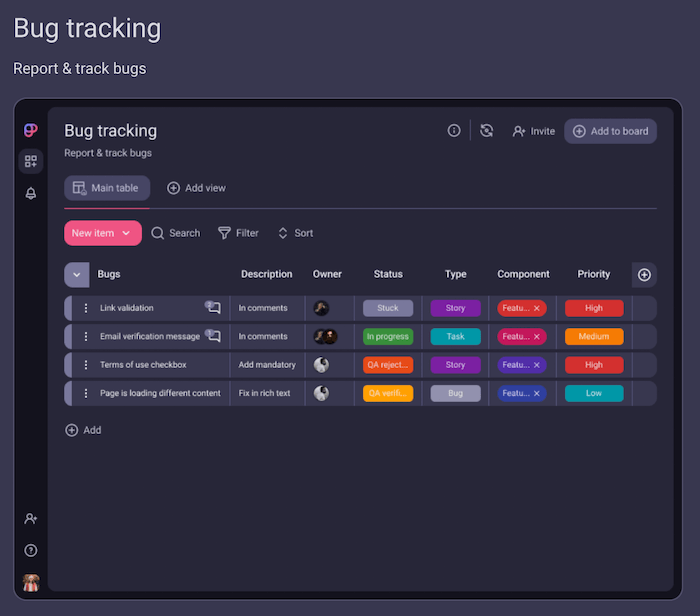Viewport: 700px width, 616px height.
Task: Open the notifications bell in sidebar
Action: 31,193
